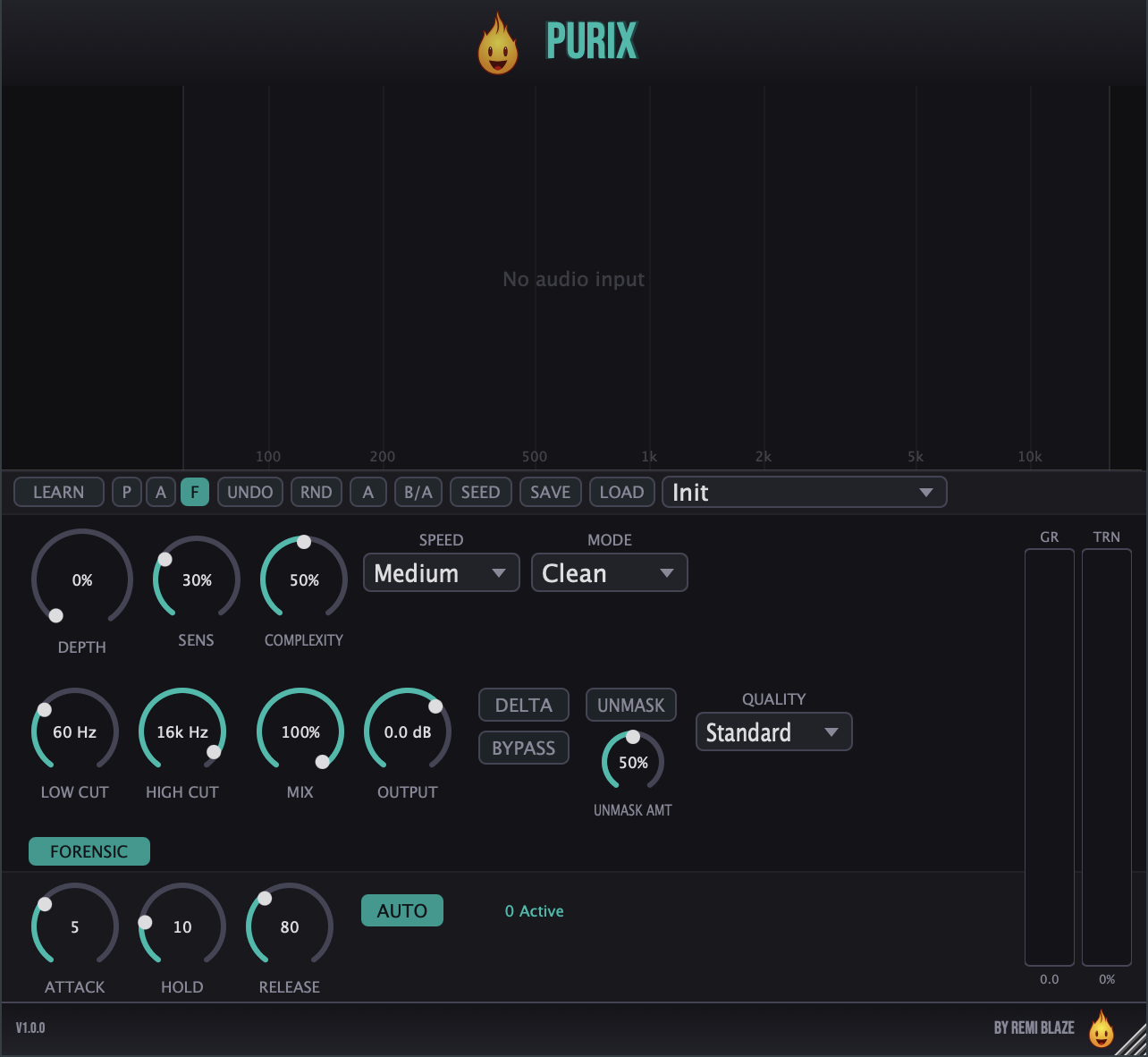
Task: Toggle the BYPASS button
Action: click(x=524, y=748)
